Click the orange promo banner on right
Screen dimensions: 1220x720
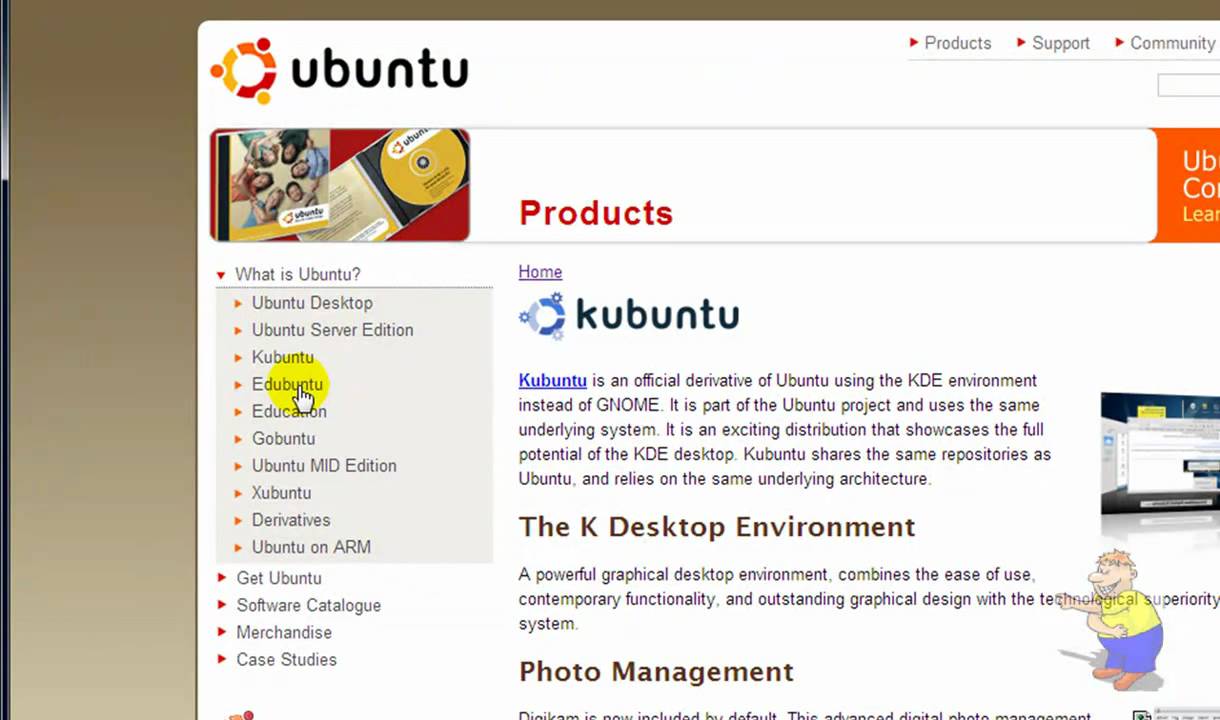1187,185
